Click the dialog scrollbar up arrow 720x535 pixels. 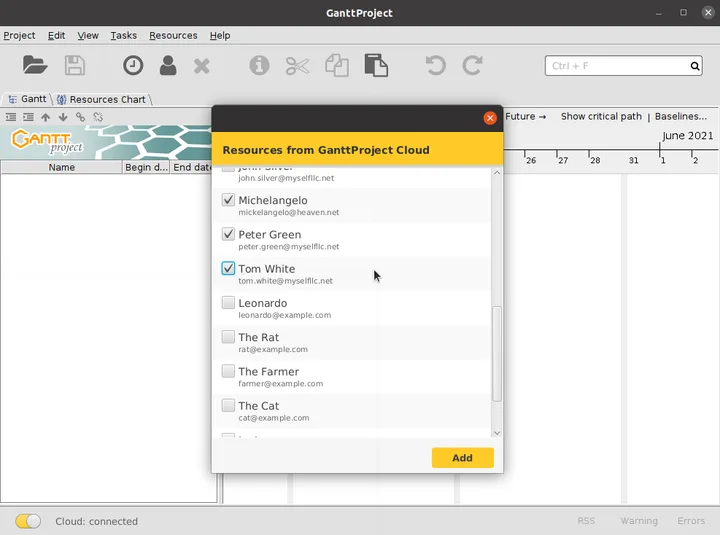click(x=496, y=173)
